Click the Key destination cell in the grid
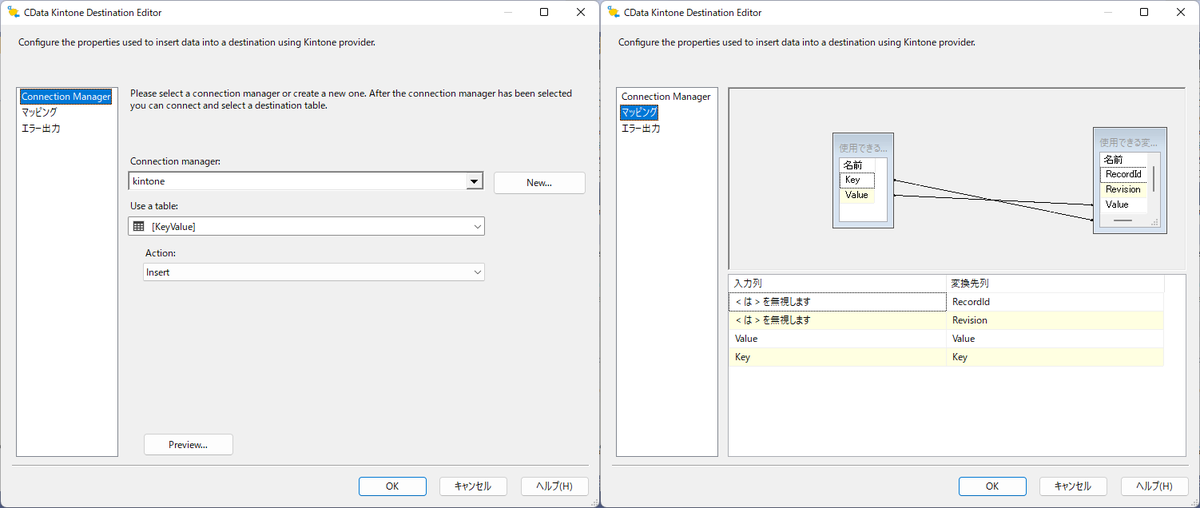Image resolution: width=1200 pixels, height=508 pixels. pos(1055,357)
